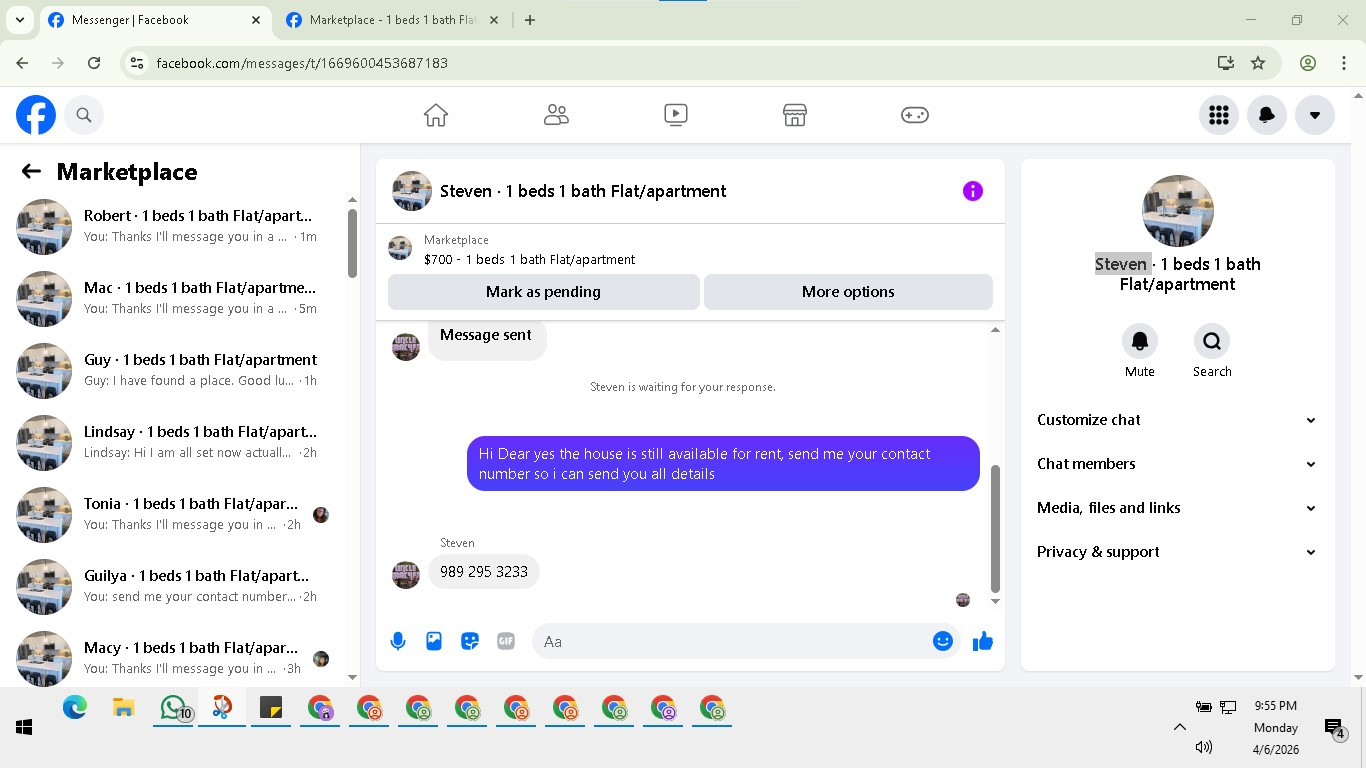Open the $700 listing link
Viewport: 1366px width, 768px height.
click(x=529, y=259)
